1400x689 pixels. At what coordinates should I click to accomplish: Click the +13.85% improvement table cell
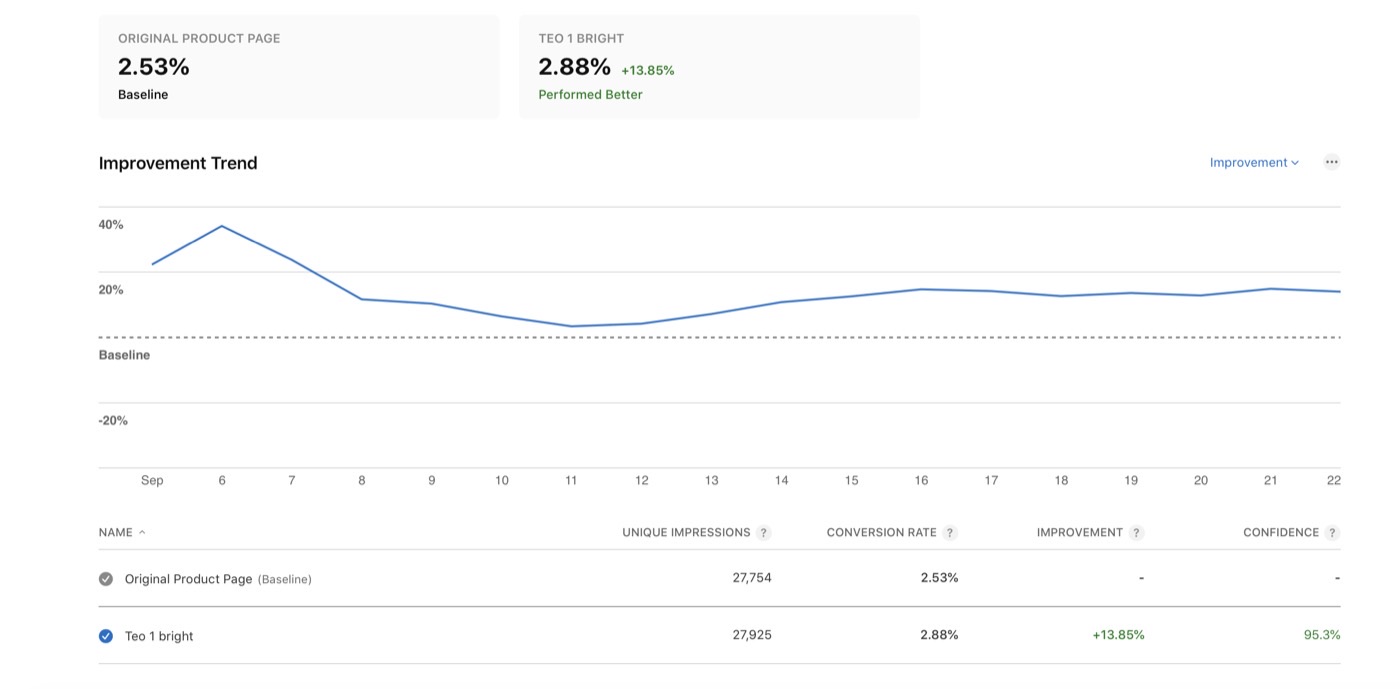point(1118,635)
